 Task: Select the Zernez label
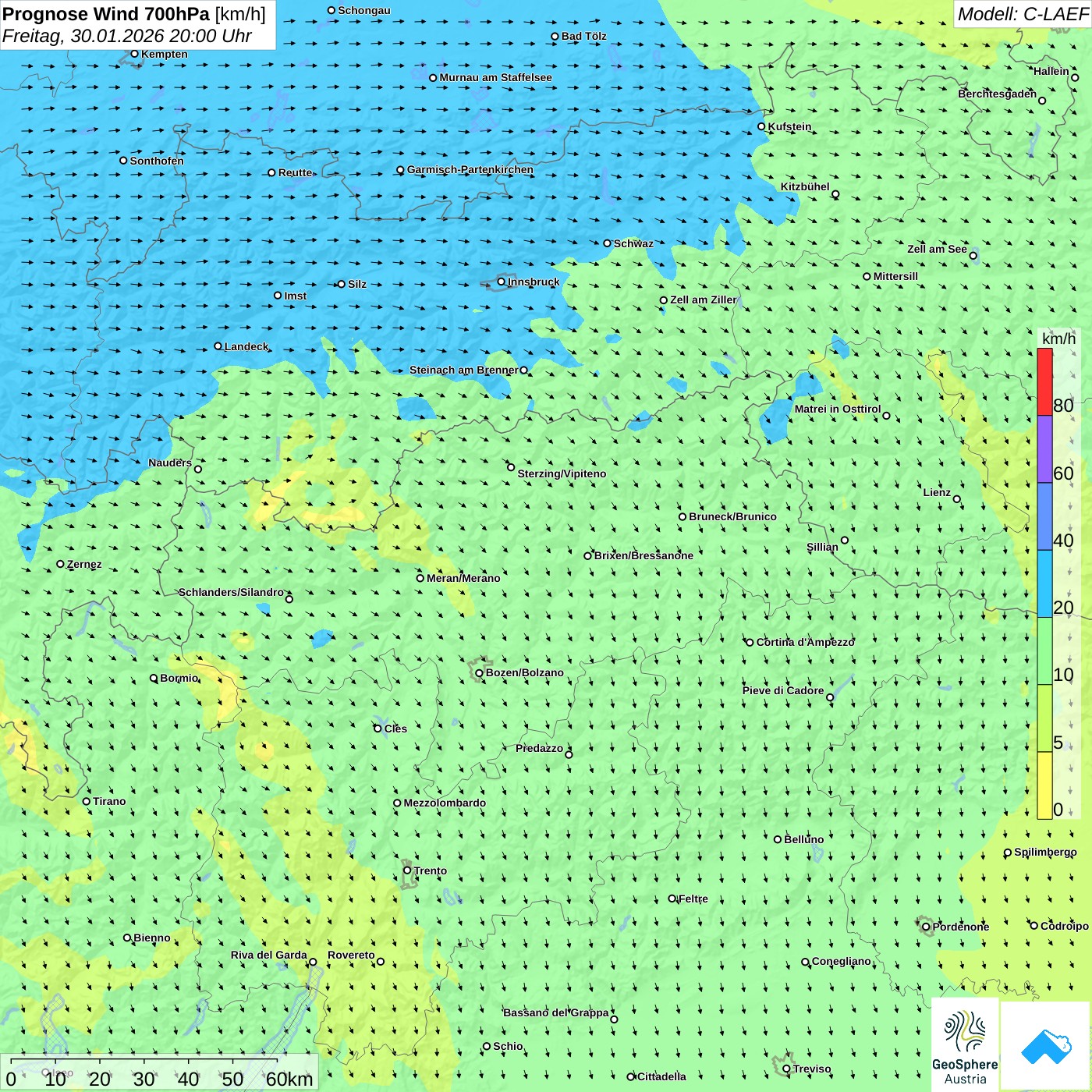point(84,564)
